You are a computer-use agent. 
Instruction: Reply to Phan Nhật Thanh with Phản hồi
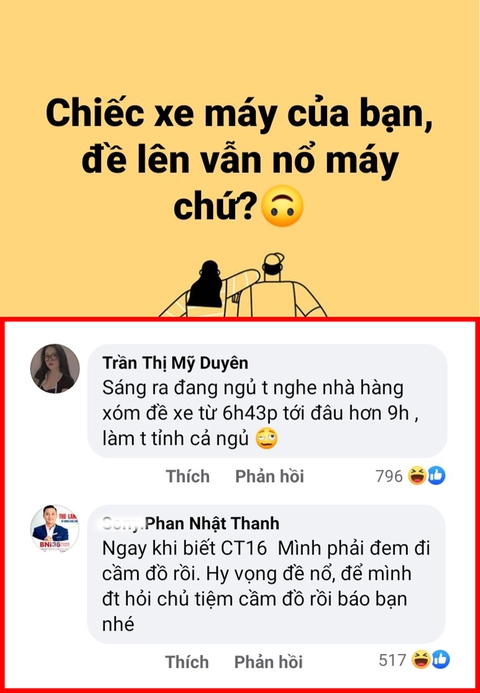269,662
